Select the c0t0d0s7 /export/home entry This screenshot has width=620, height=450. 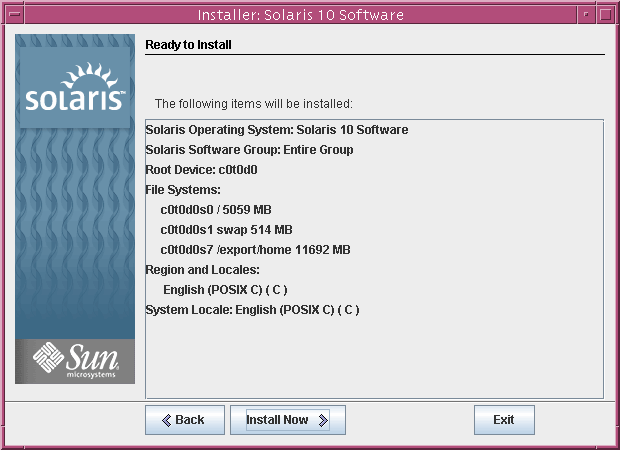pyautogui.click(x=255, y=250)
